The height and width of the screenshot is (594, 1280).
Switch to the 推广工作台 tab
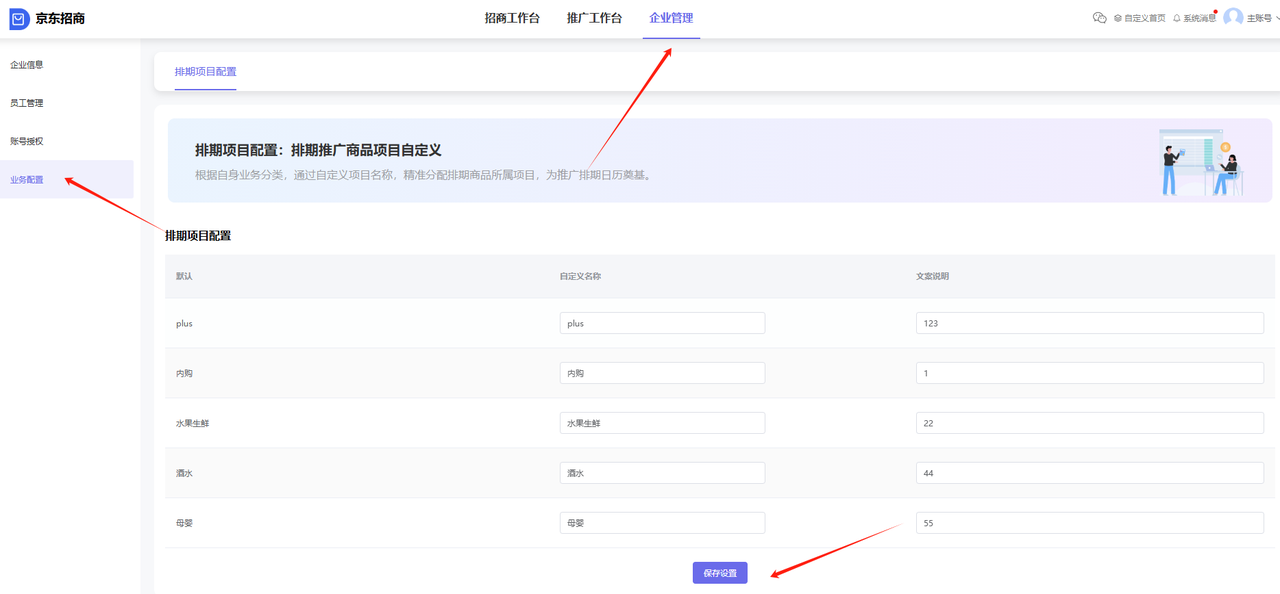594,17
